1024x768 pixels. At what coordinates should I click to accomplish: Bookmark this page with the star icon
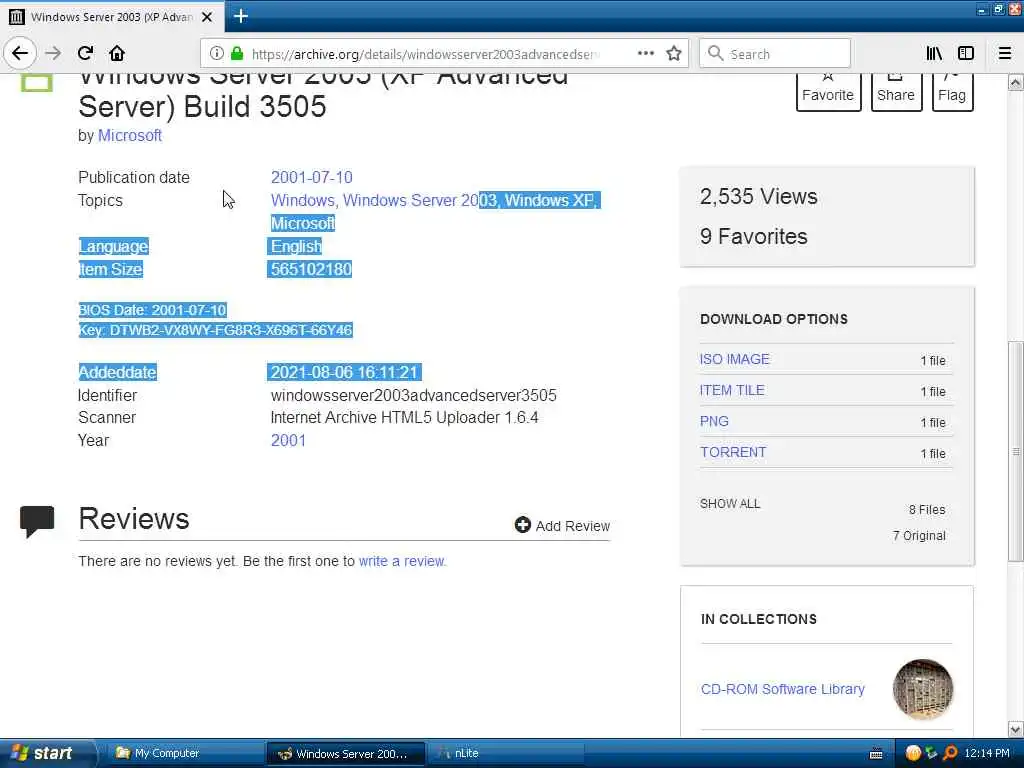click(674, 54)
